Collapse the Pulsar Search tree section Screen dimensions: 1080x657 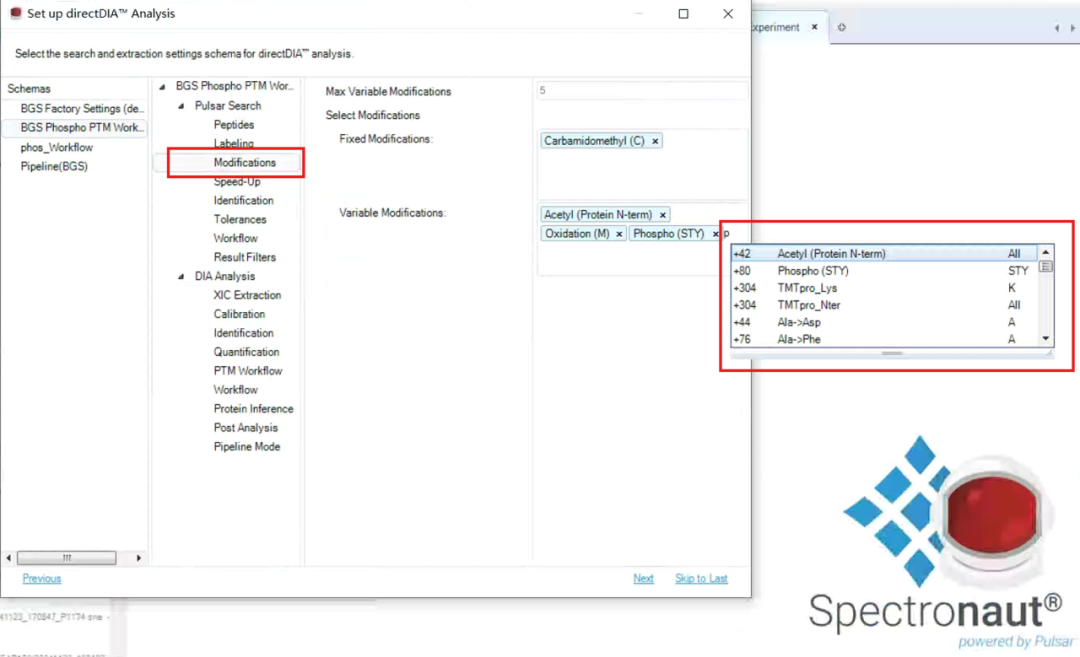point(181,106)
